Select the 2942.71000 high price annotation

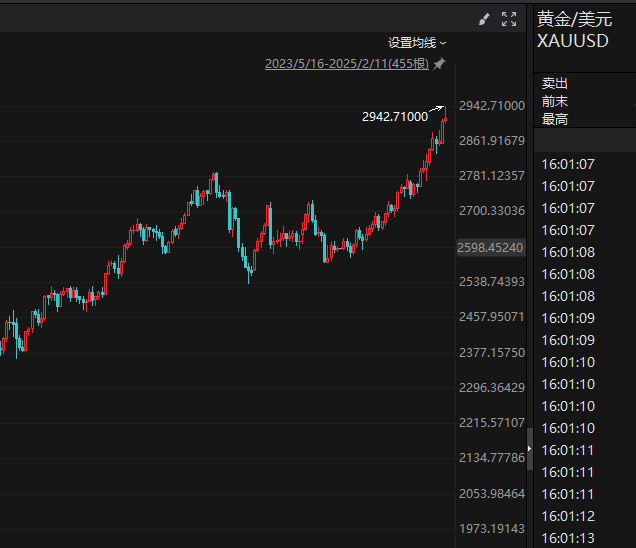395,117
